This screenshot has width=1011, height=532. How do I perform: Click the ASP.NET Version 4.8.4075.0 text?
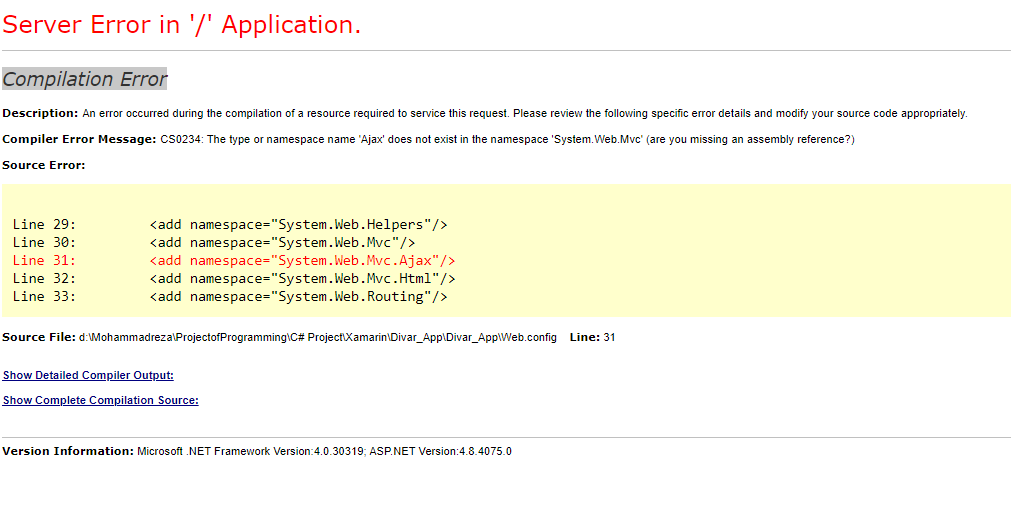point(440,451)
